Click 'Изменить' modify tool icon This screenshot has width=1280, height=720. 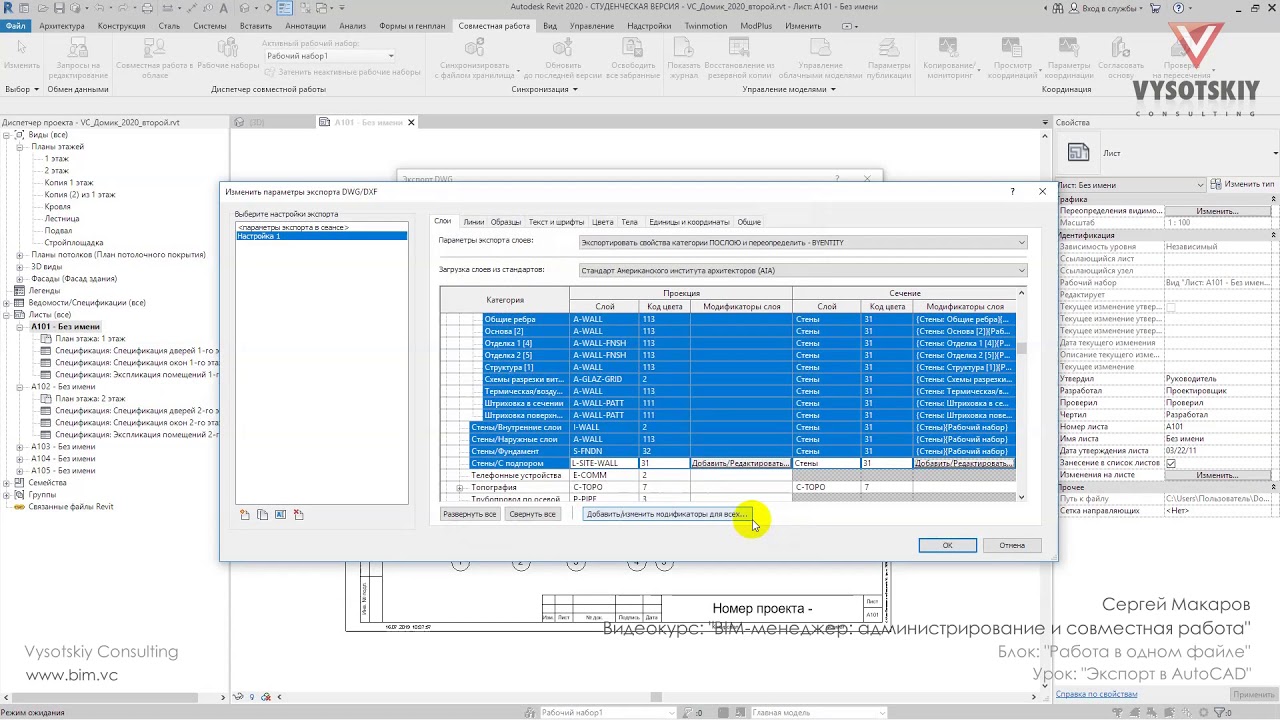pos(21,47)
